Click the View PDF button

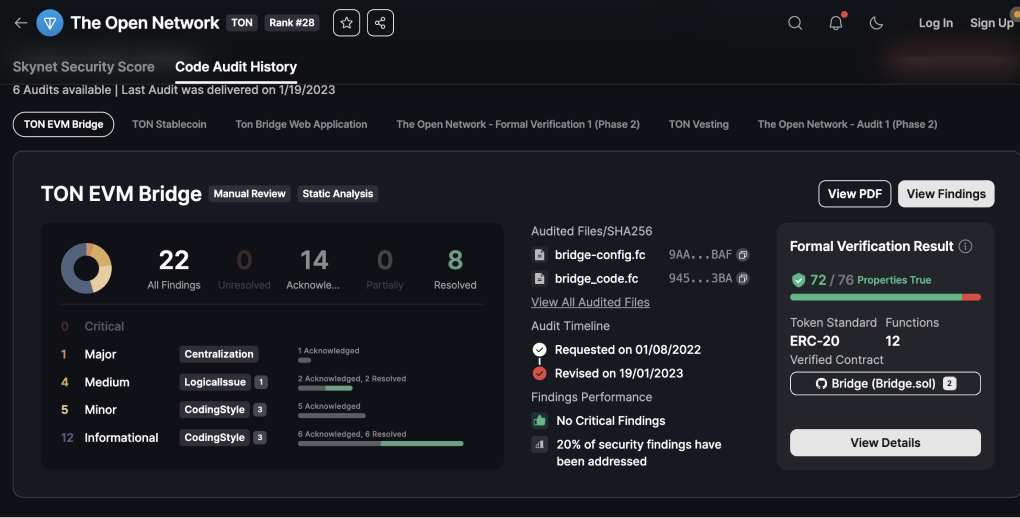coord(855,194)
